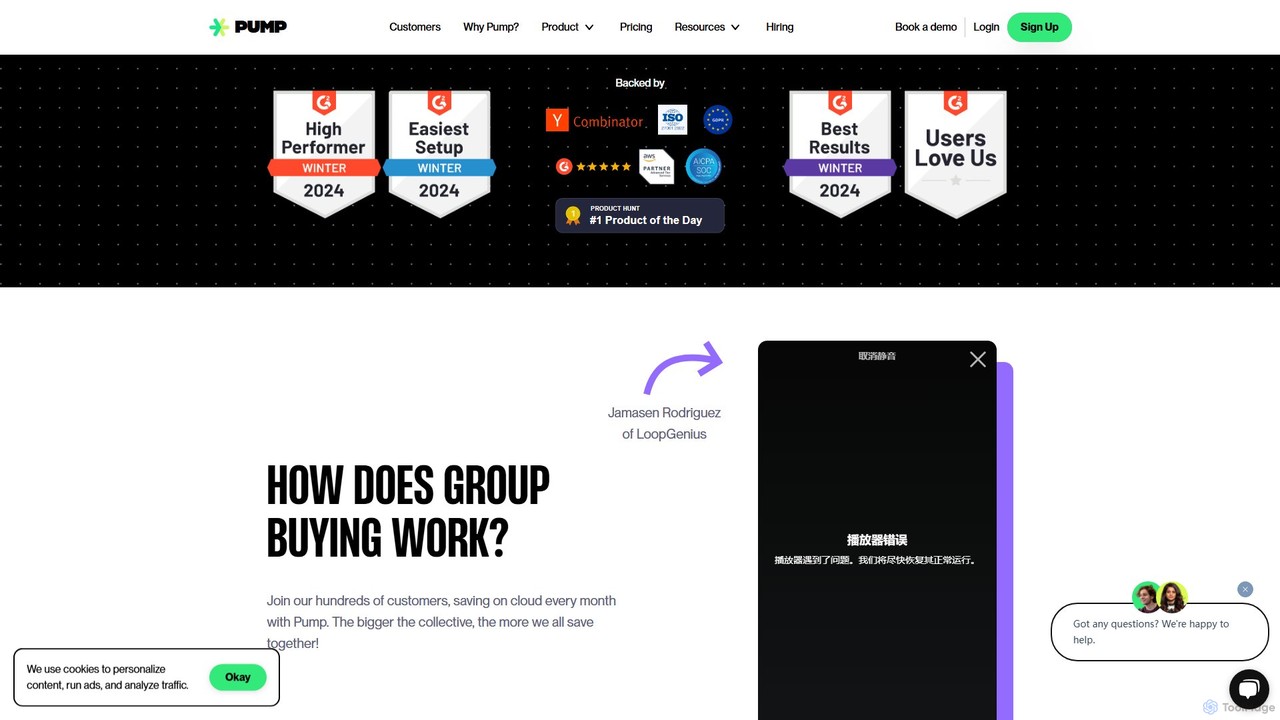Click the G2 five-star rating

click(x=594, y=167)
